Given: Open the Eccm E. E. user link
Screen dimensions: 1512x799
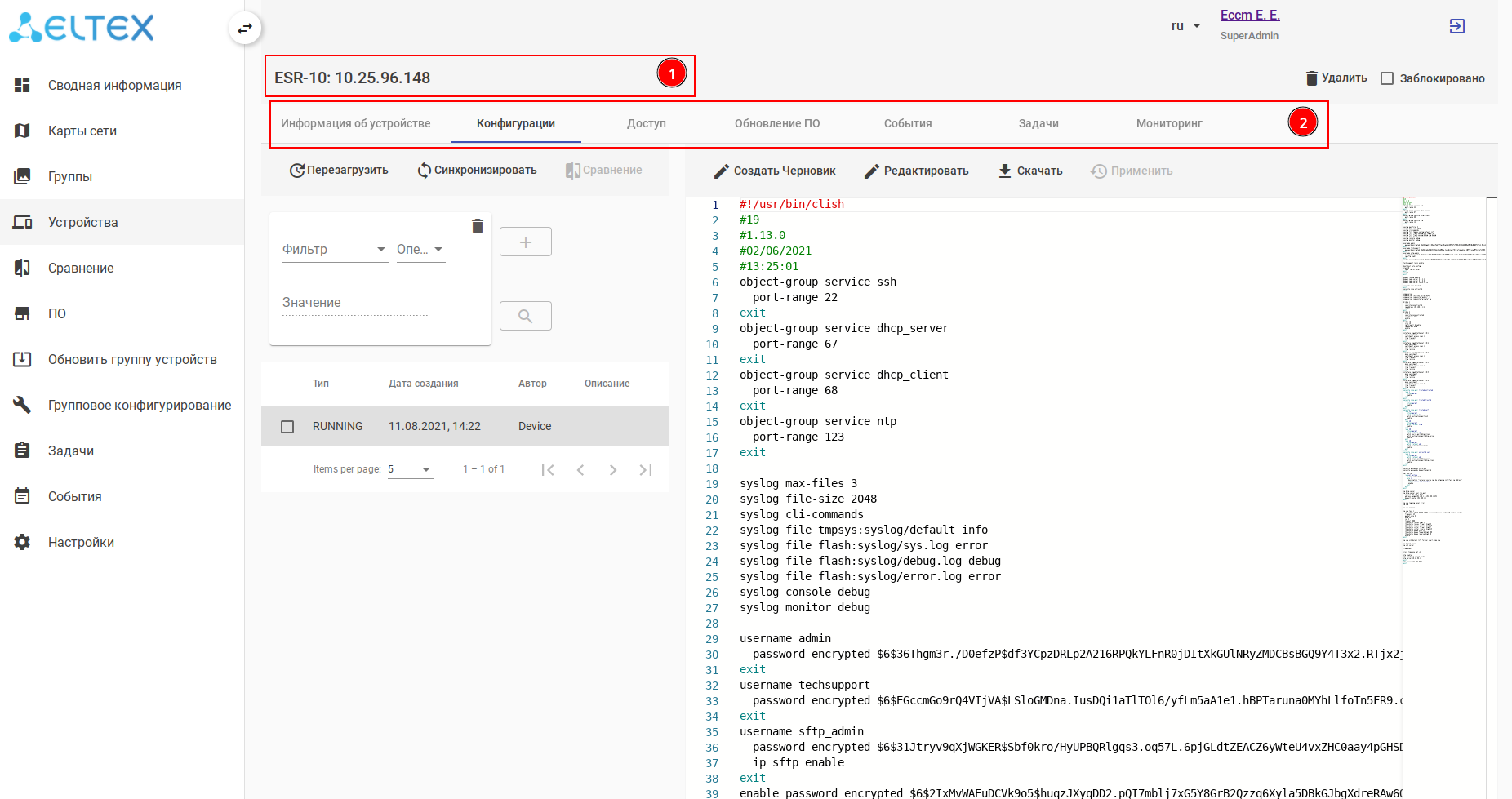Looking at the screenshot, I should (x=1249, y=16).
